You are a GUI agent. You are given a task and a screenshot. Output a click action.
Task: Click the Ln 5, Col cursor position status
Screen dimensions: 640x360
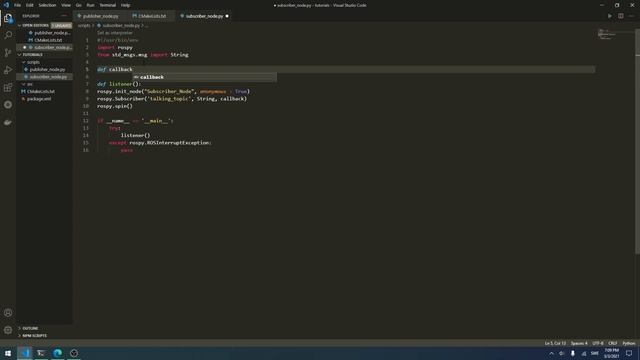555,343
